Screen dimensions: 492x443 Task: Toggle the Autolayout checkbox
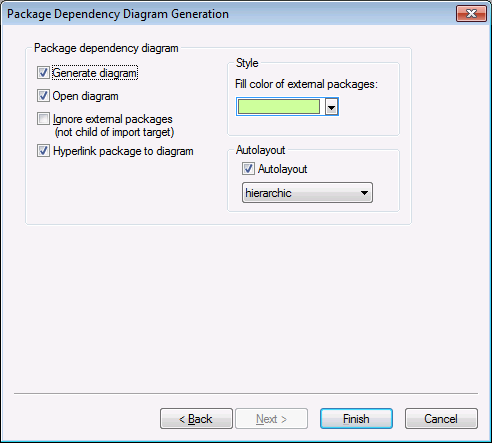[248, 169]
